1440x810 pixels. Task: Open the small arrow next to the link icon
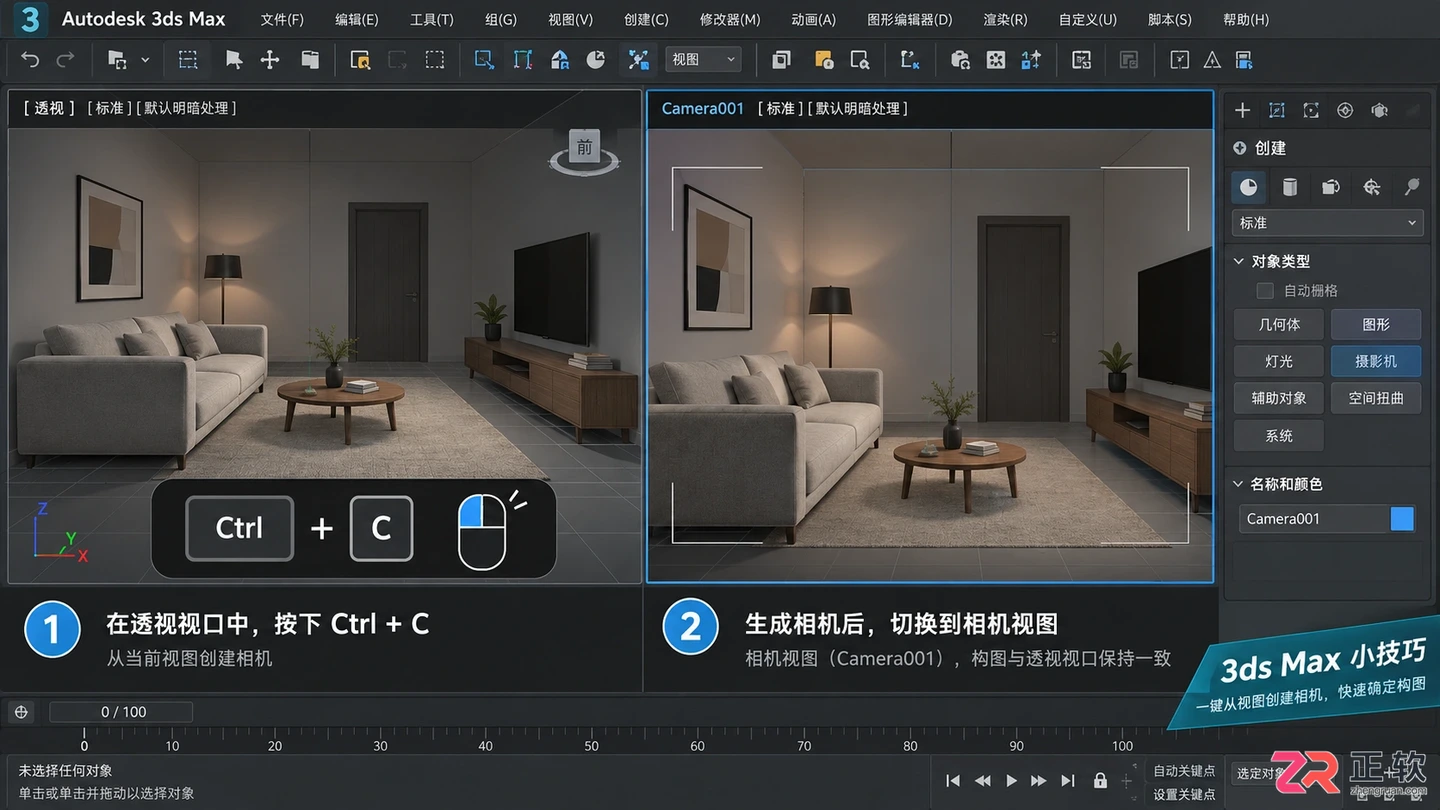click(145, 60)
